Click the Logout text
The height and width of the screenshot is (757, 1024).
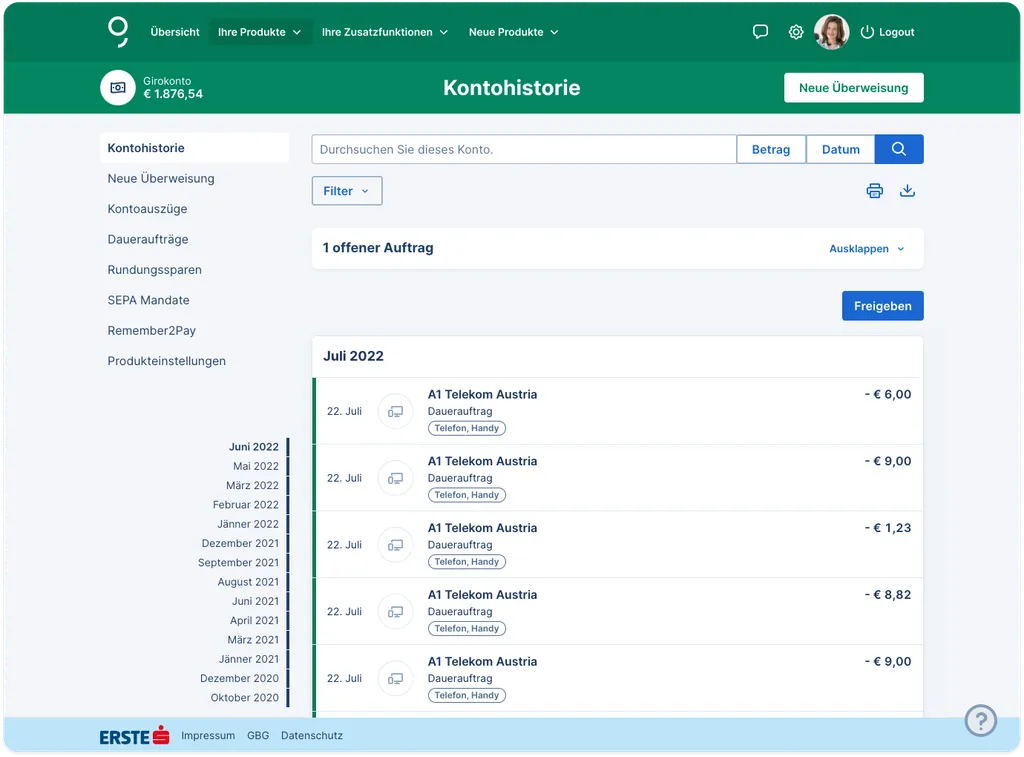(896, 32)
